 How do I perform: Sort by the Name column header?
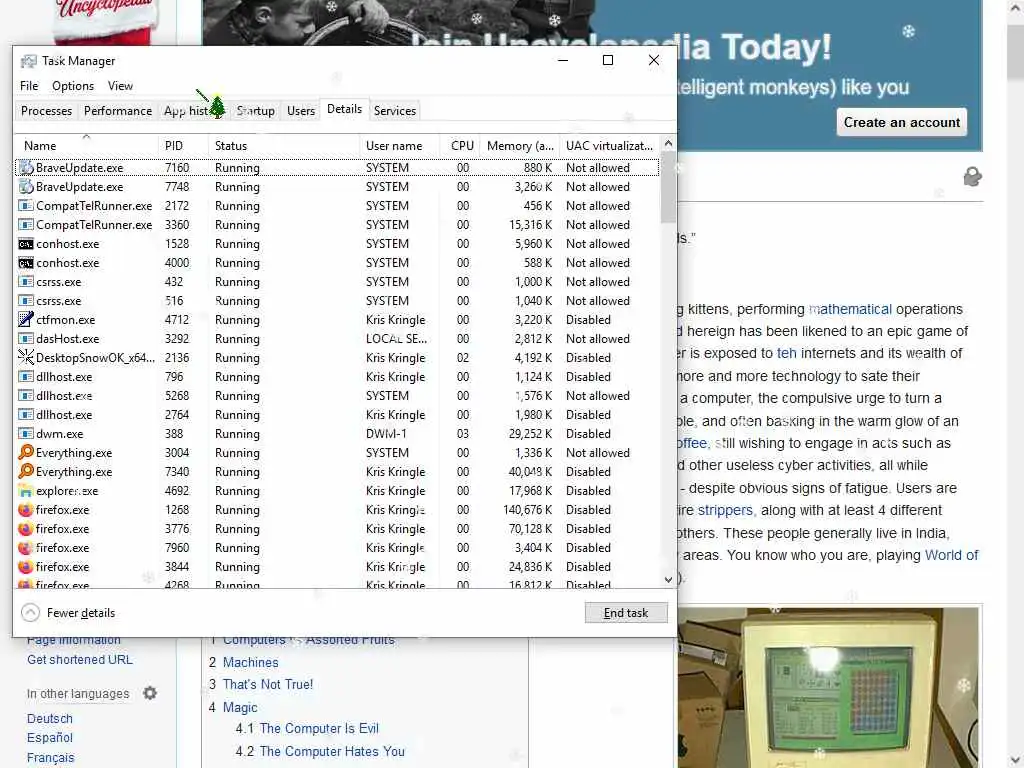[86, 146]
